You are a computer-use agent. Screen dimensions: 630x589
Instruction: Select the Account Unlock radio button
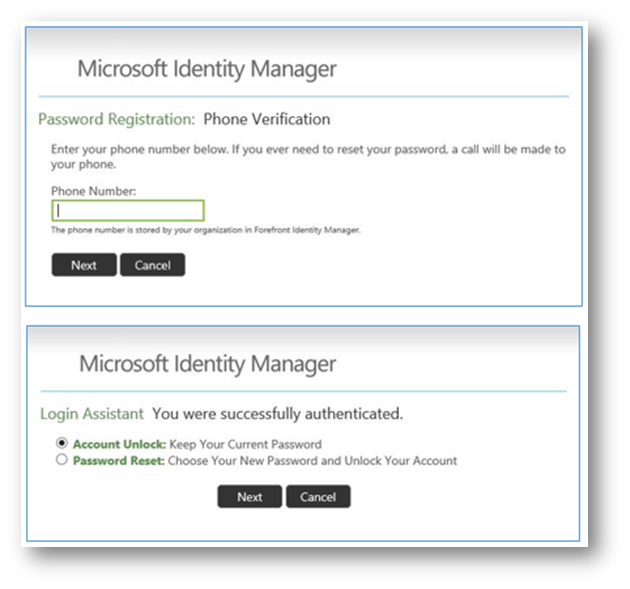(x=61, y=443)
